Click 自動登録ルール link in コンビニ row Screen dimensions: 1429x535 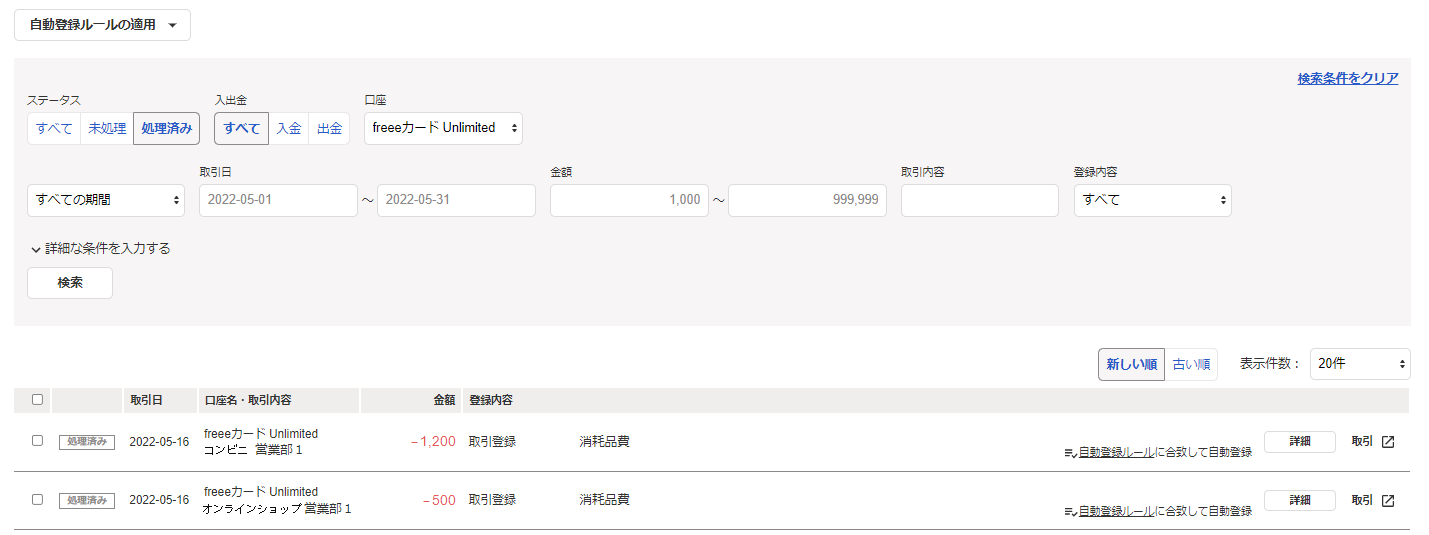coord(1116,452)
